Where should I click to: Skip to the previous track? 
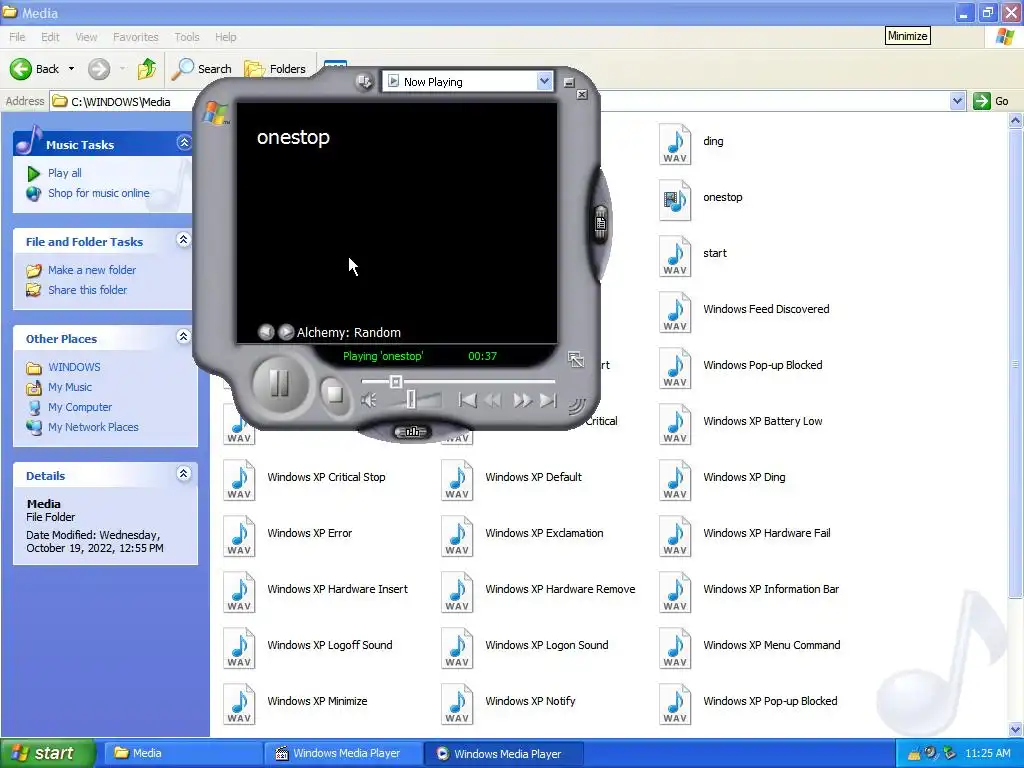(467, 400)
